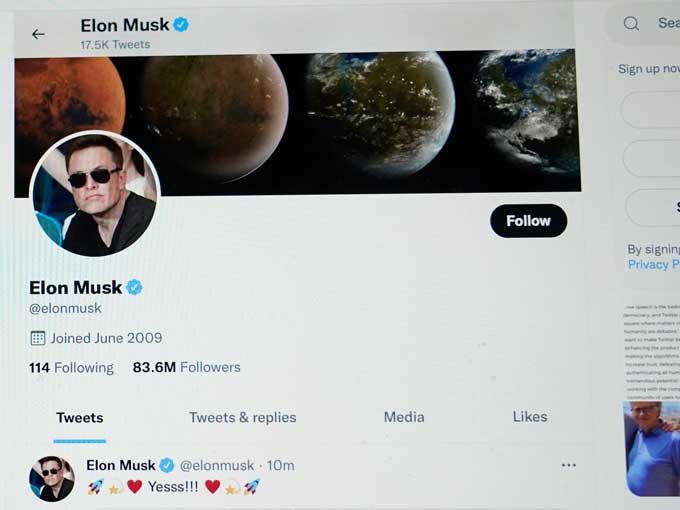Go to the Likes tab
The image size is (680, 510).
[530, 416]
